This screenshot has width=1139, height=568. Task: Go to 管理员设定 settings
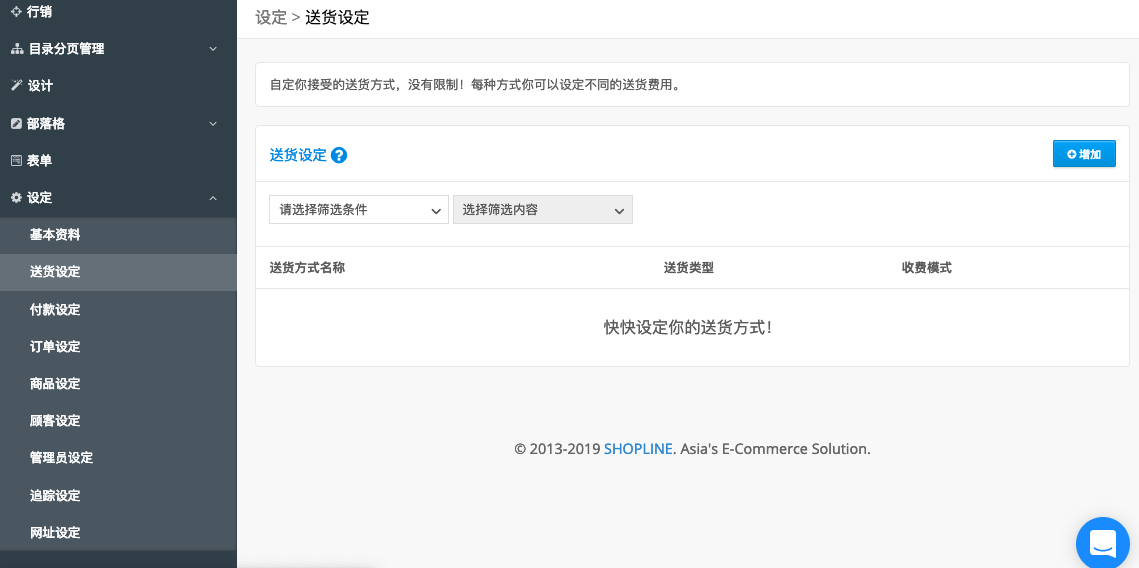[x=118, y=458]
